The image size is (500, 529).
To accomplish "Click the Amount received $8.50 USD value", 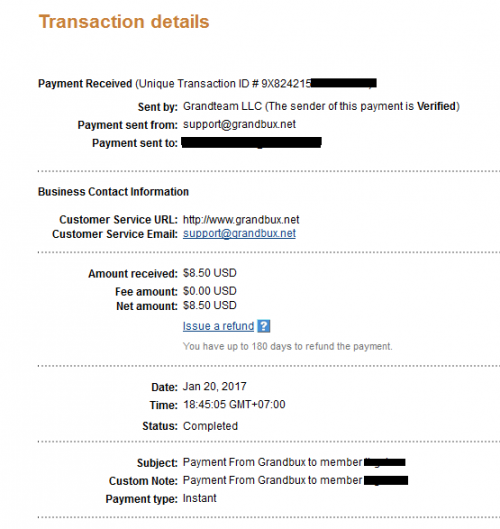I will click(x=210, y=273).
